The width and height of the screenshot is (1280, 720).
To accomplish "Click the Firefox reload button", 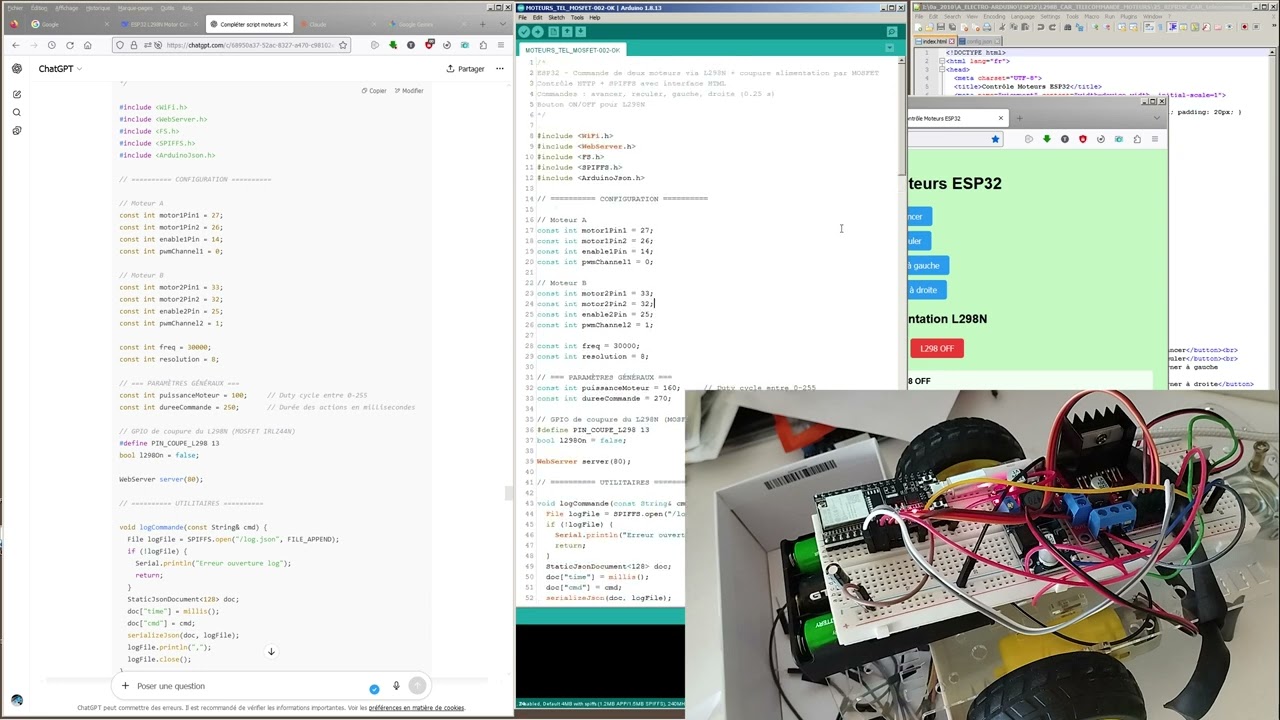I will click(69, 45).
